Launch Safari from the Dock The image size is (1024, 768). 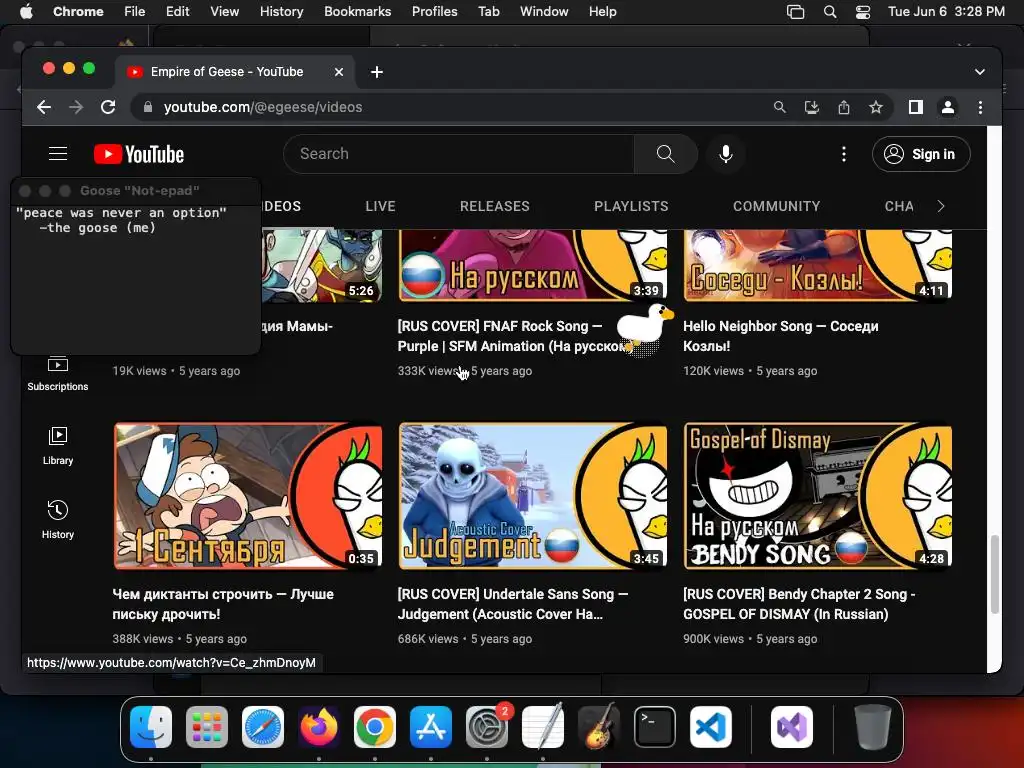coord(263,727)
